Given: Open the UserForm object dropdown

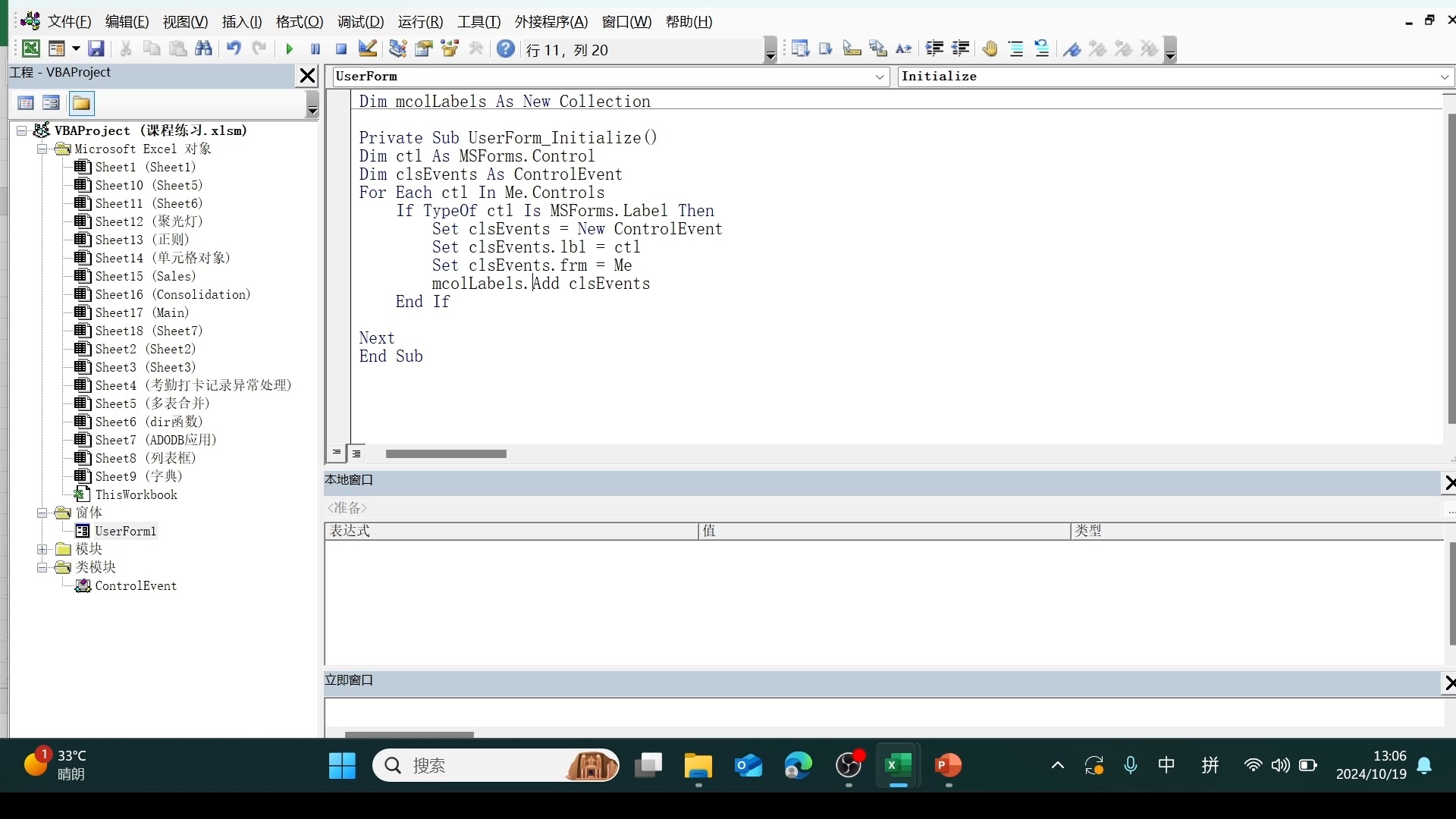Looking at the screenshot, I should pos(880,77).
